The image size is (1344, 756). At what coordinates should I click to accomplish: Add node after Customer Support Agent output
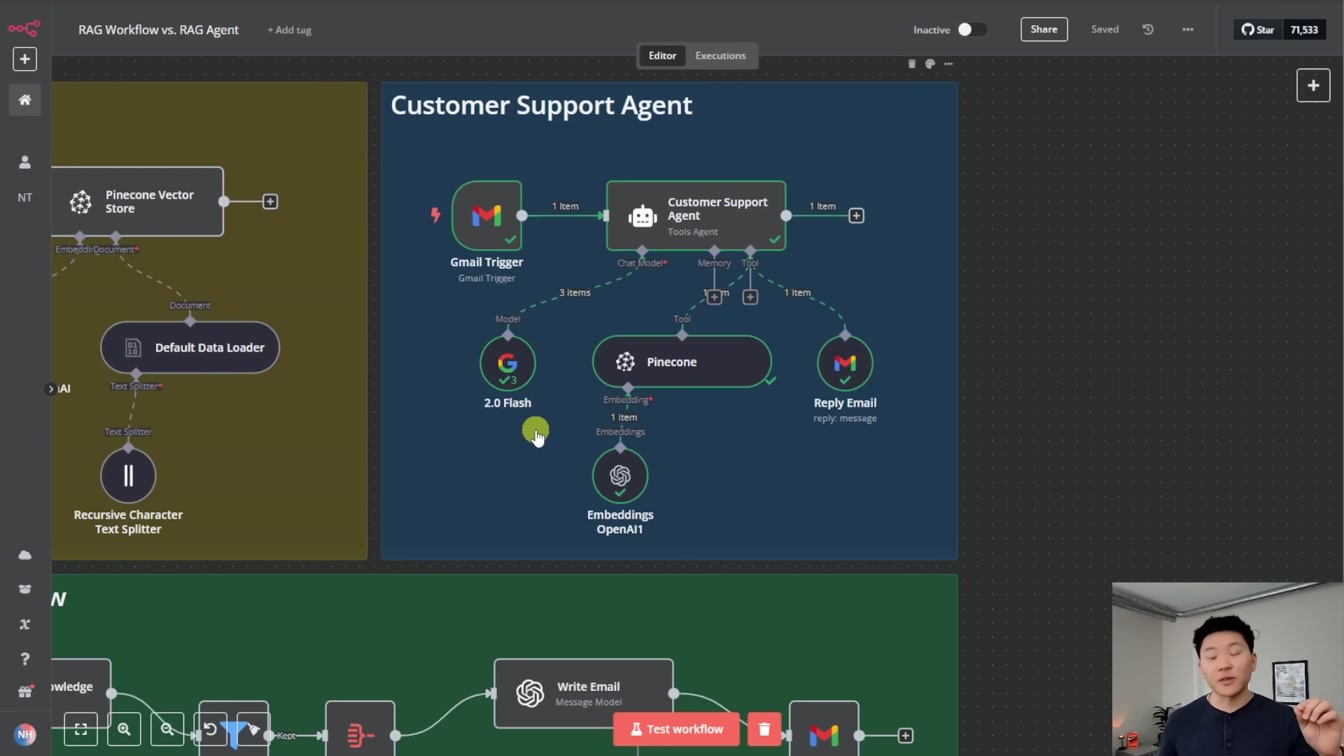tap(856, 216)
